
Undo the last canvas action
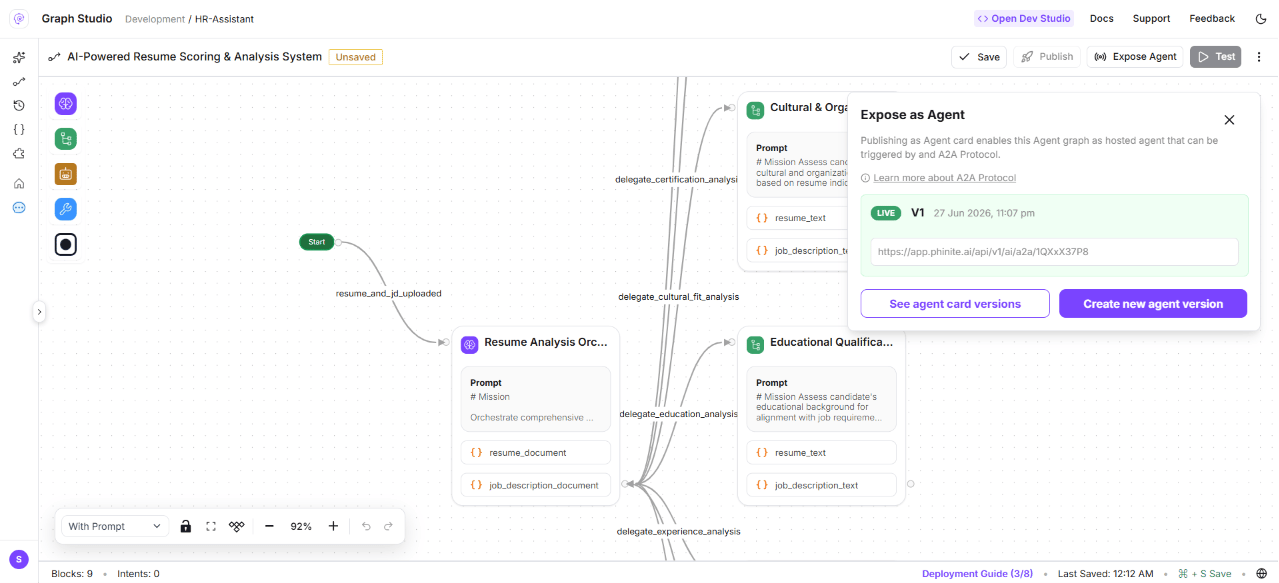[x=366, y=526]
